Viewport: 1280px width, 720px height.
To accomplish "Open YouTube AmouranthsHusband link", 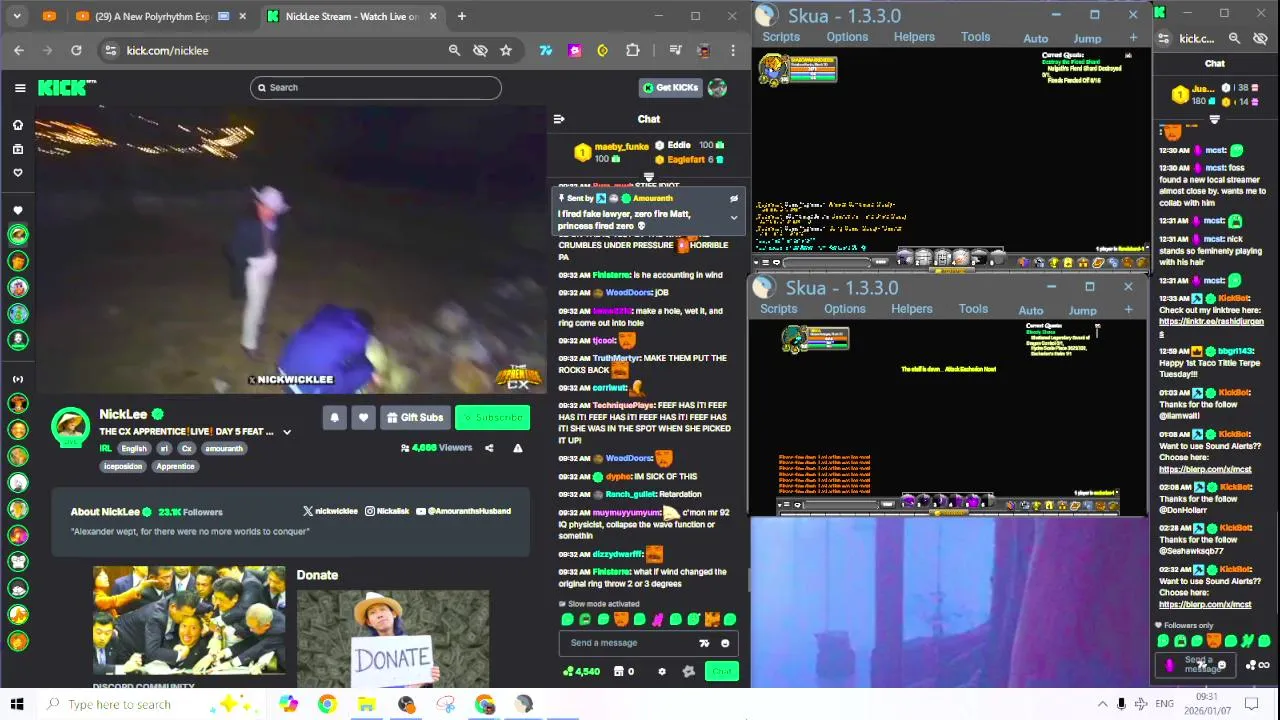I will coord(463,511).
